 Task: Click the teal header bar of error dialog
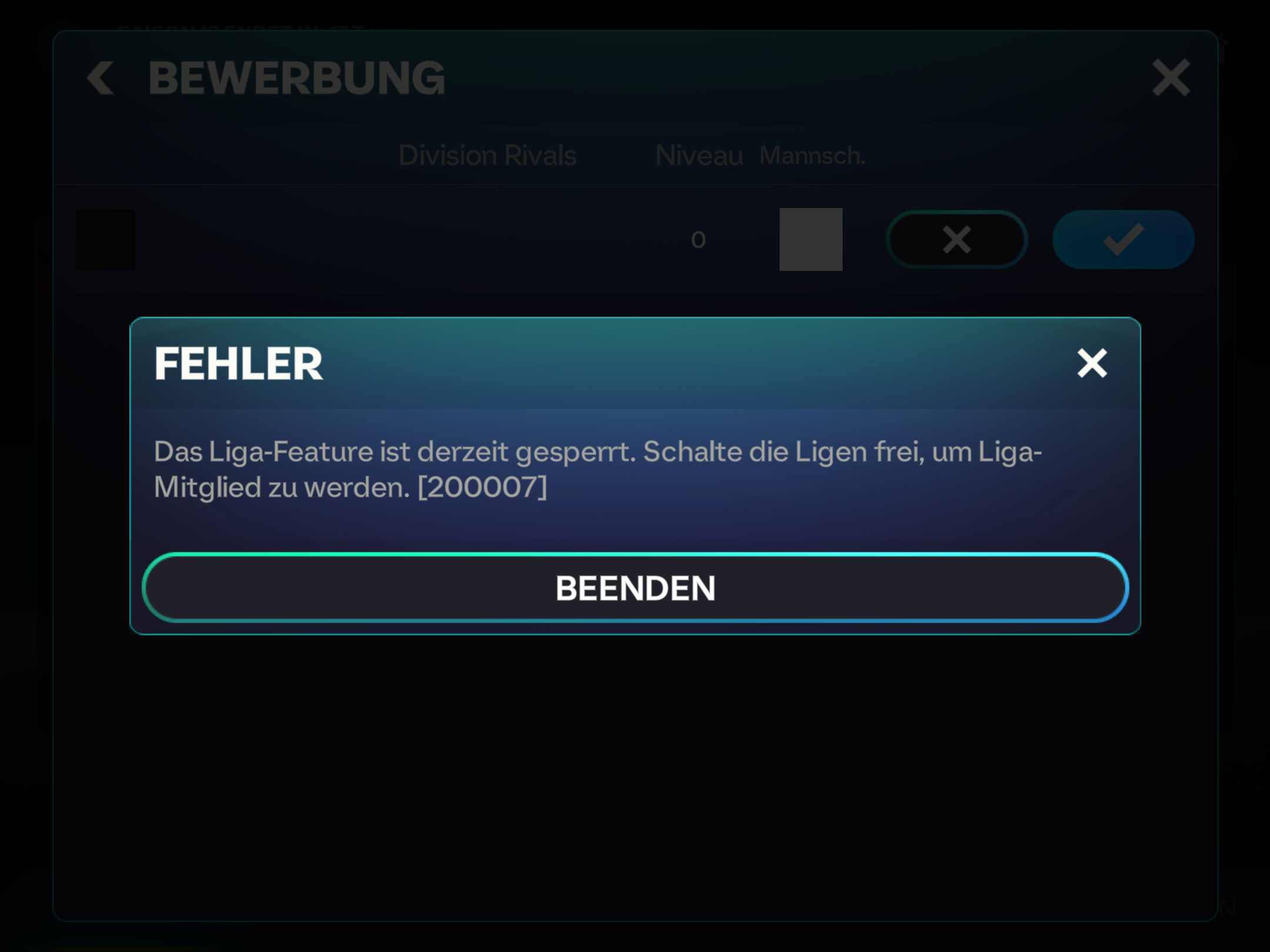[635, 363]
